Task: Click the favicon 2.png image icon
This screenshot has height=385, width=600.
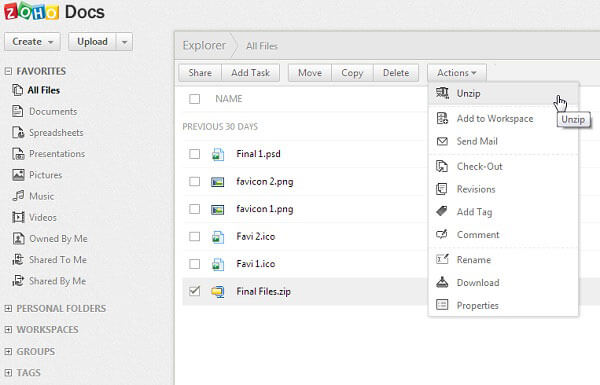Action: pos(218,182)
